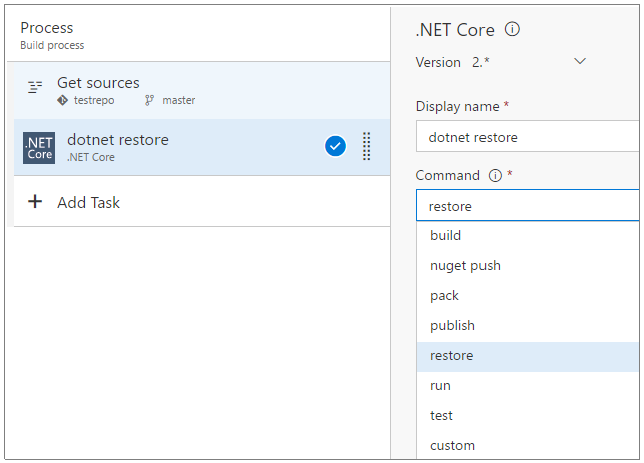Screen dimensions: 644x463
Task: Click the master branch icon
Action: [x=150, y=100]
